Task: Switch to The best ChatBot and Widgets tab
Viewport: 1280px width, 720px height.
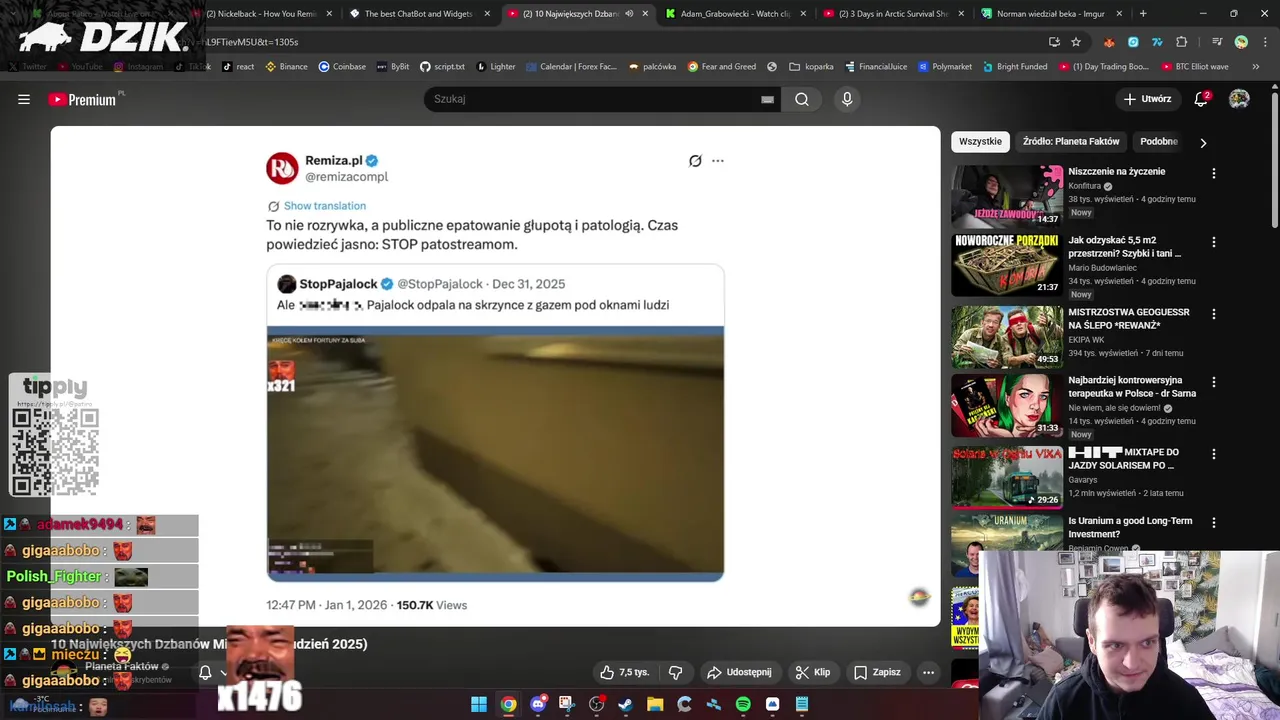Action: coord(419,14)
